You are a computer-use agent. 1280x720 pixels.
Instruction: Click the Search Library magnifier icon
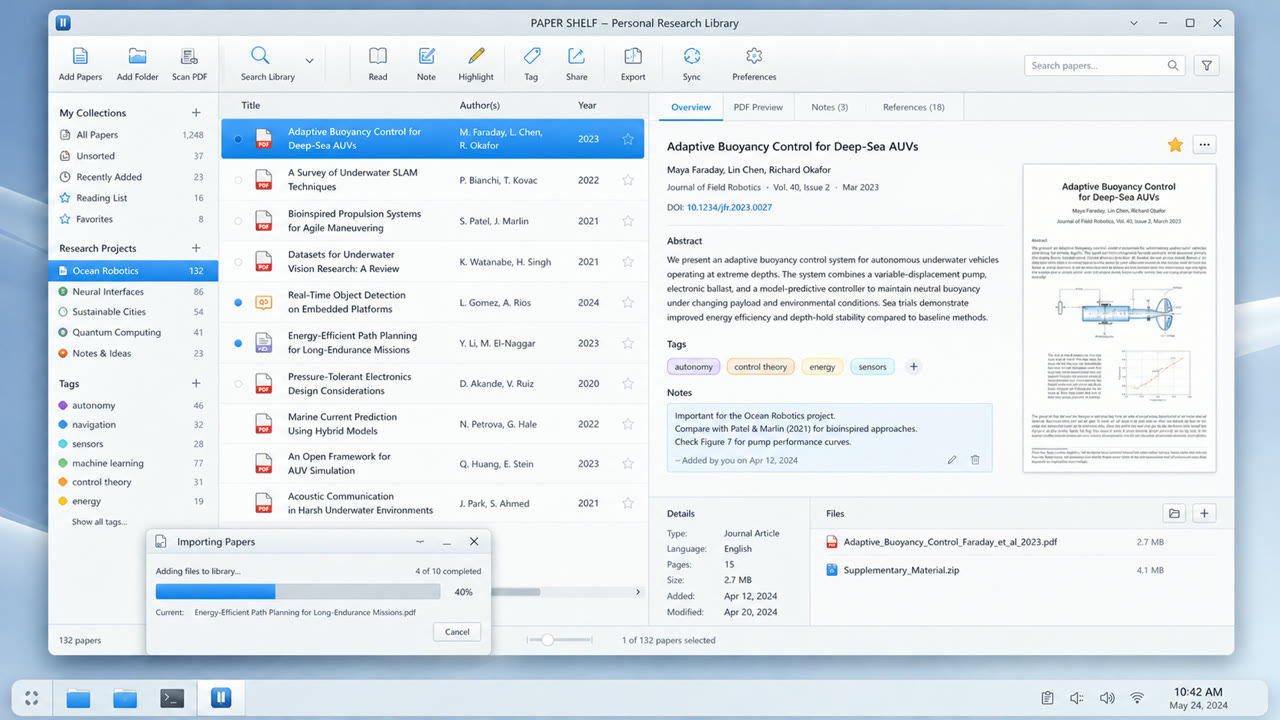pos(260,55)
